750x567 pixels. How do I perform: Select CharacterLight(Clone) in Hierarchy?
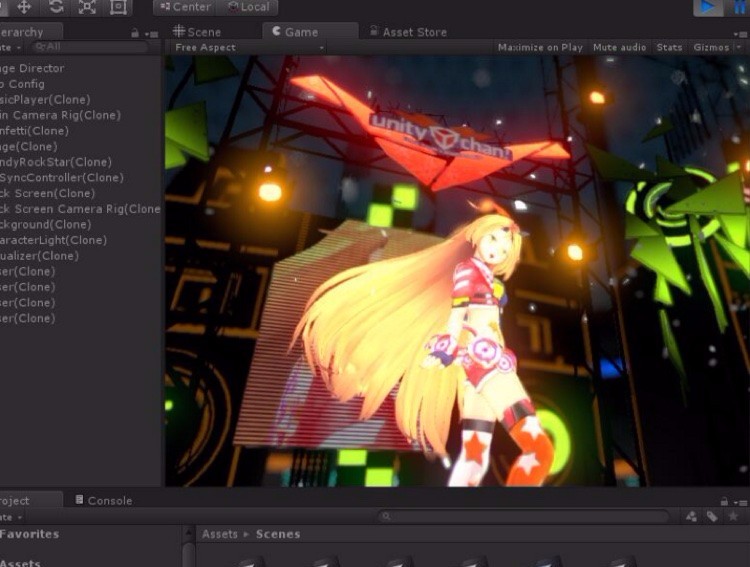coord(80,240)
